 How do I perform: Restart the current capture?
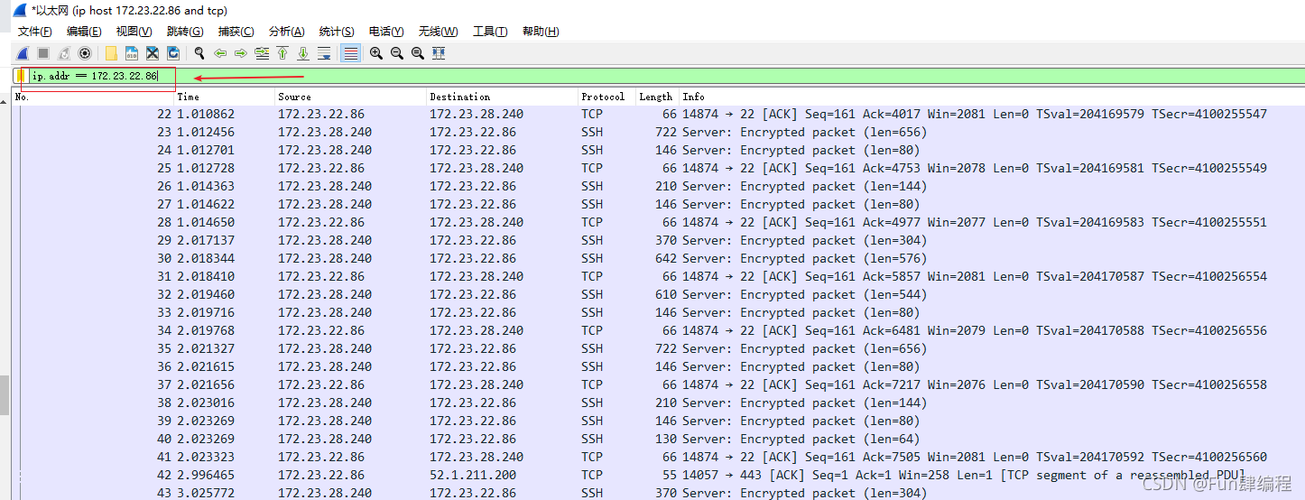coord(64,53)
